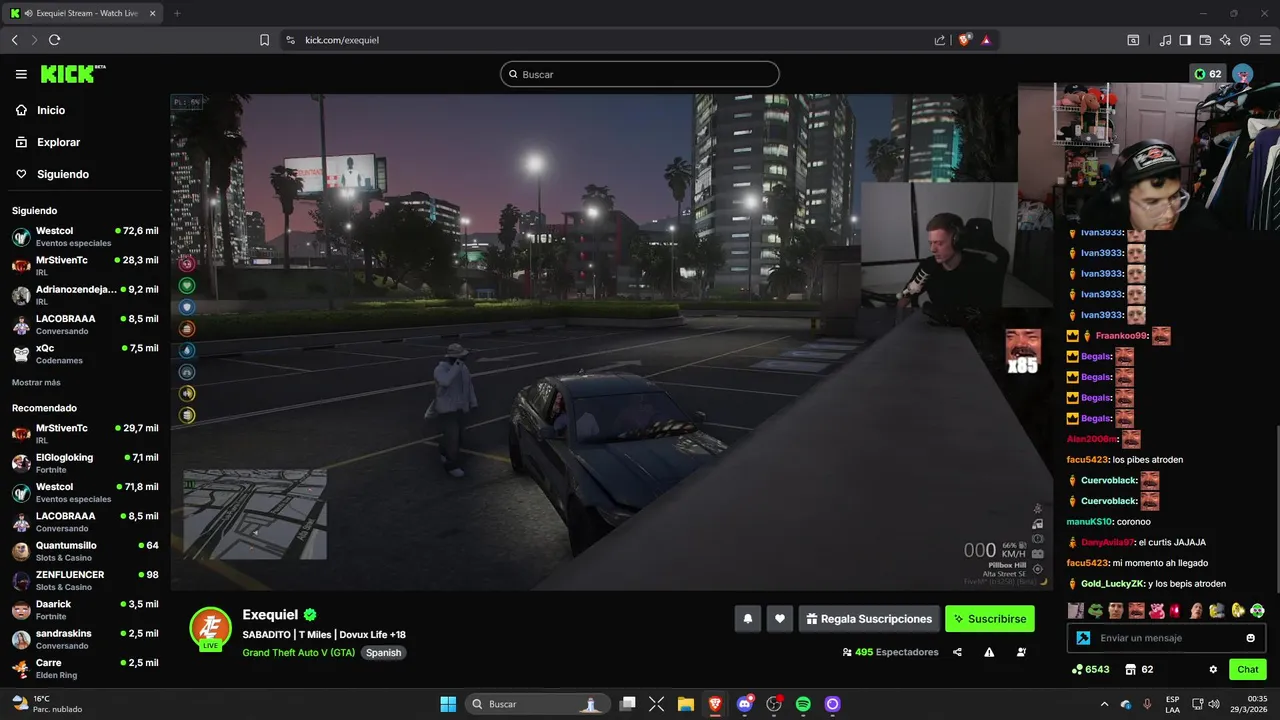Click the green Suscribirse button
Viewport: 1280px width, 720px height.
click(990, 619)
